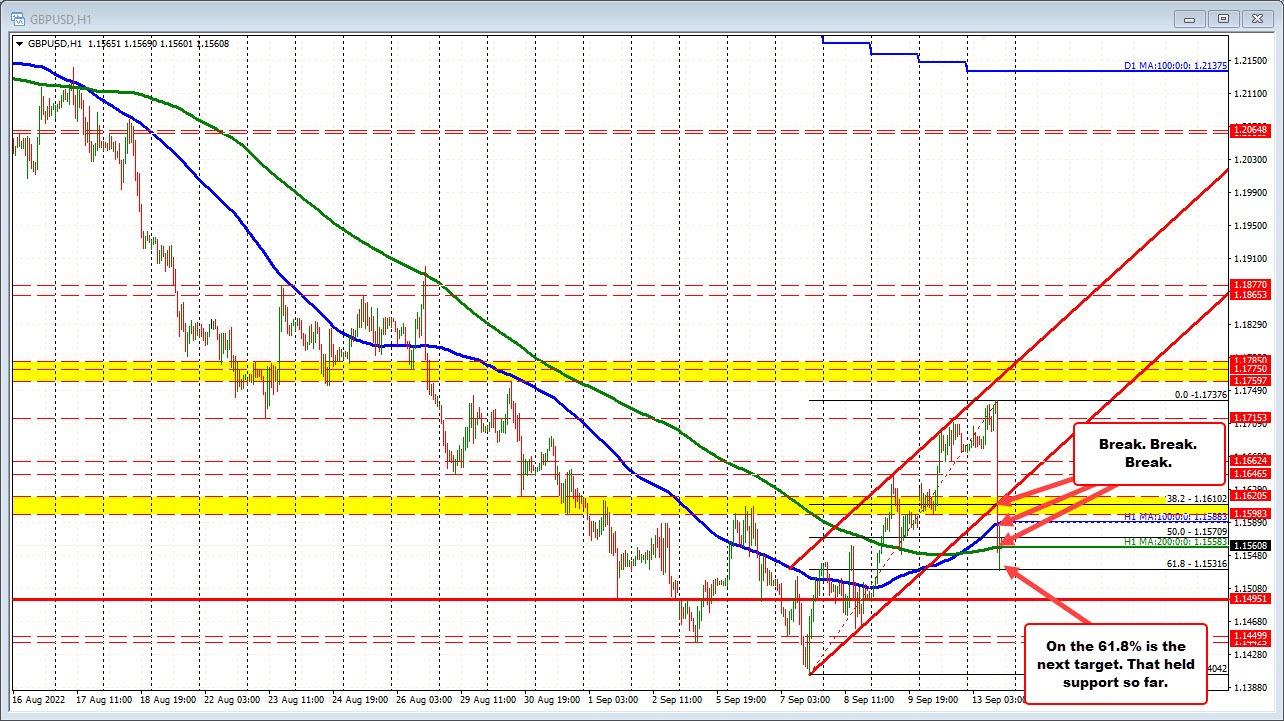Viewport: 1284px width, 721px height.
Task: Click the red 1.16205 price marker tag
Action: (1250, 494)
